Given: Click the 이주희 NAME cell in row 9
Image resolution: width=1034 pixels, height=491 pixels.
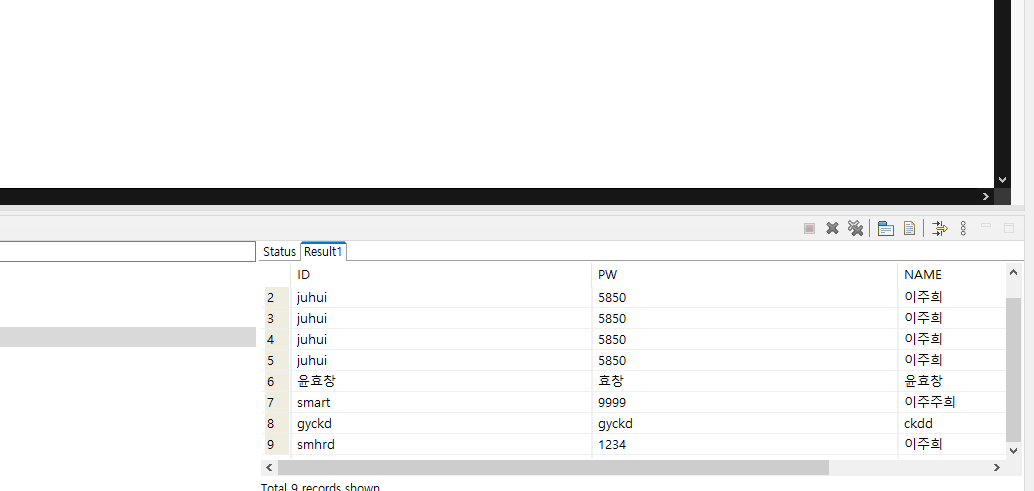Looking at the screenshot, I should pos(951,445).
